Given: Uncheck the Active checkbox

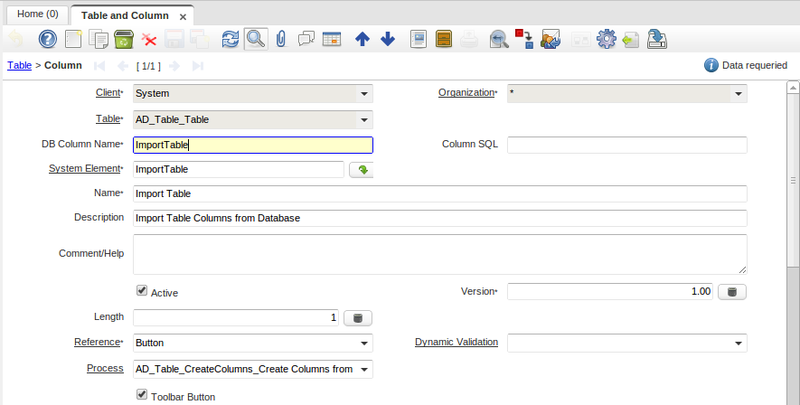Looking at the screenshot, I should 142,291.
